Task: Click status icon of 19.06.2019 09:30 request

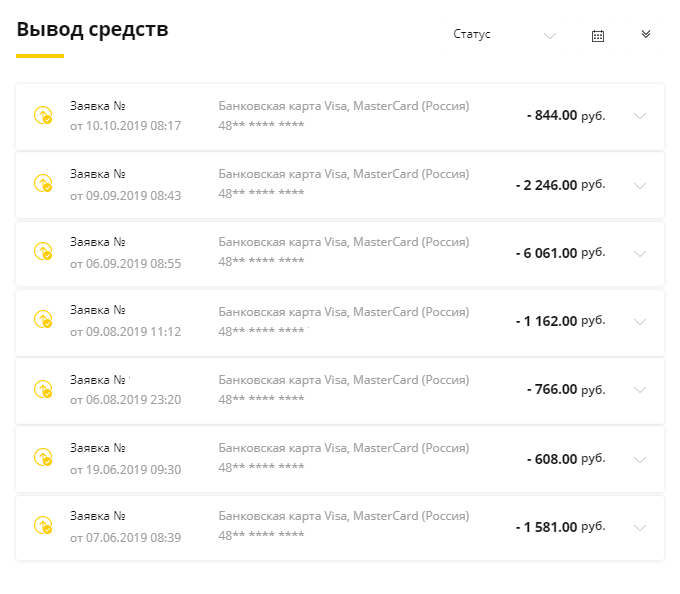Action: click(43, 457)
